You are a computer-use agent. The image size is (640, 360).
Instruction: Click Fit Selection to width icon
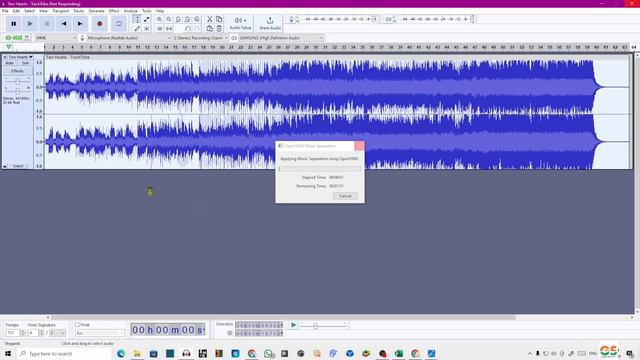click(178, 20)
